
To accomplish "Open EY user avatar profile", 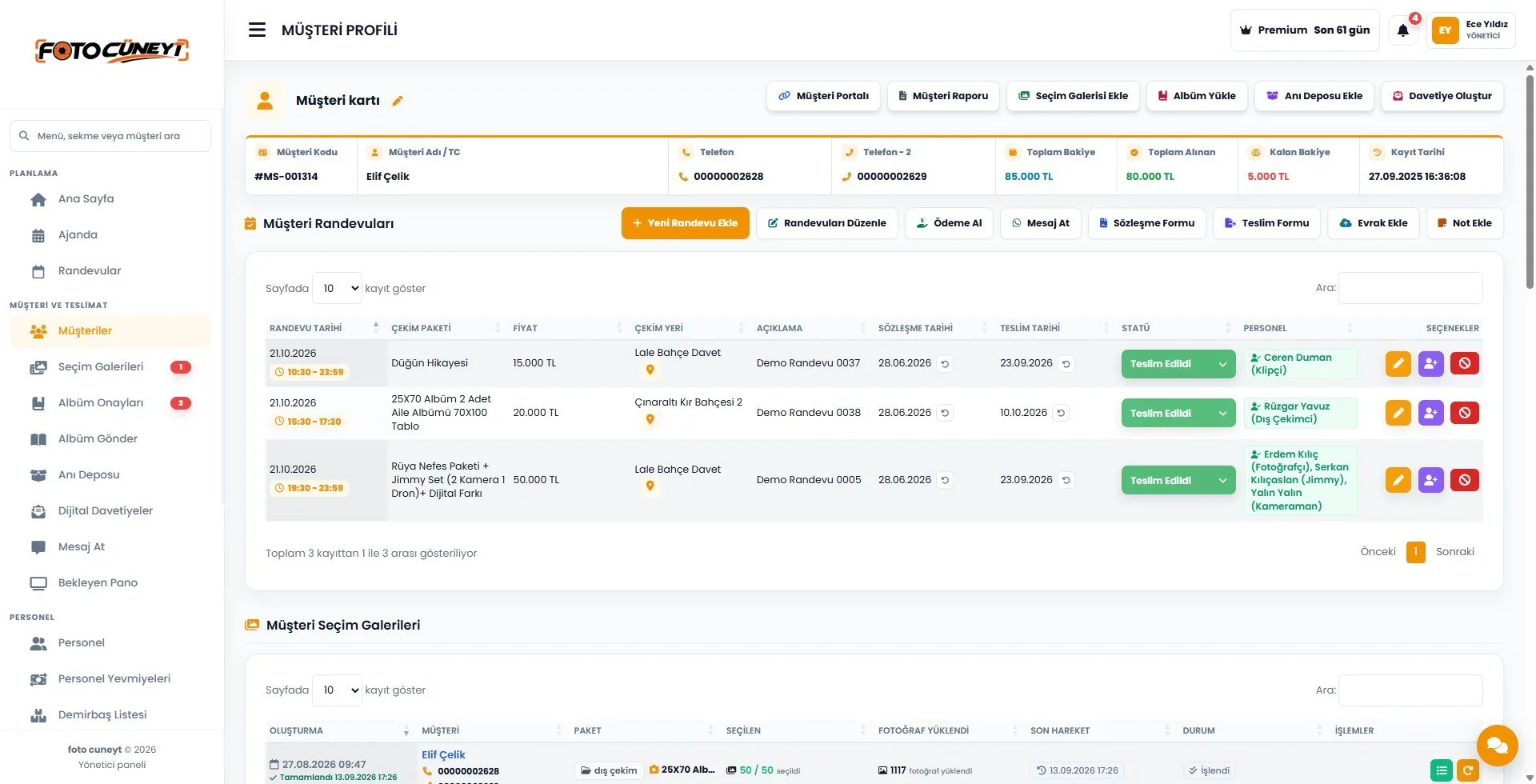I will pos(1445,30).
